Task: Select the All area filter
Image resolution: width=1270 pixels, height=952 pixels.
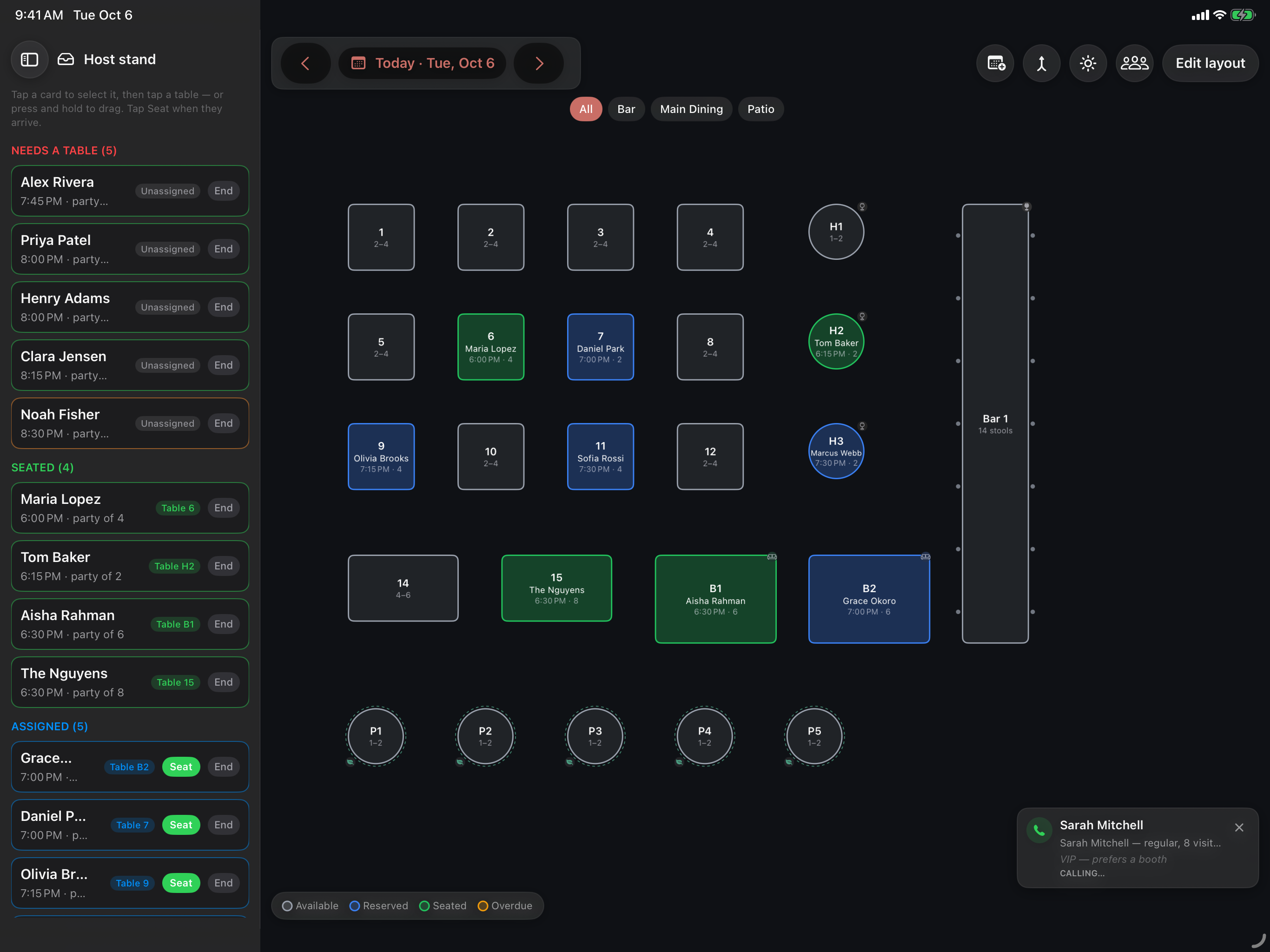Action: click(x=586, y=109)
